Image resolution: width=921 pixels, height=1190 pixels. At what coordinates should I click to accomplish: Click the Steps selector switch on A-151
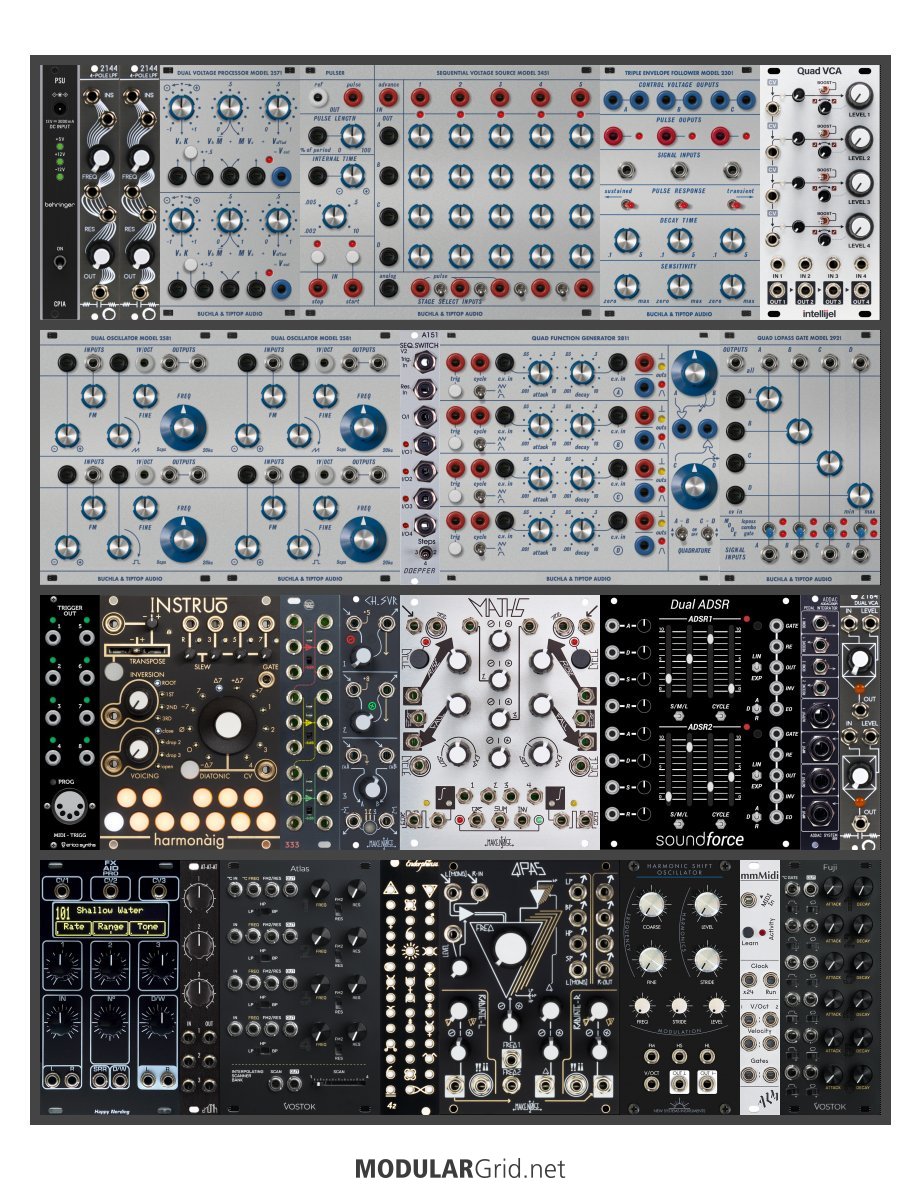425,555
